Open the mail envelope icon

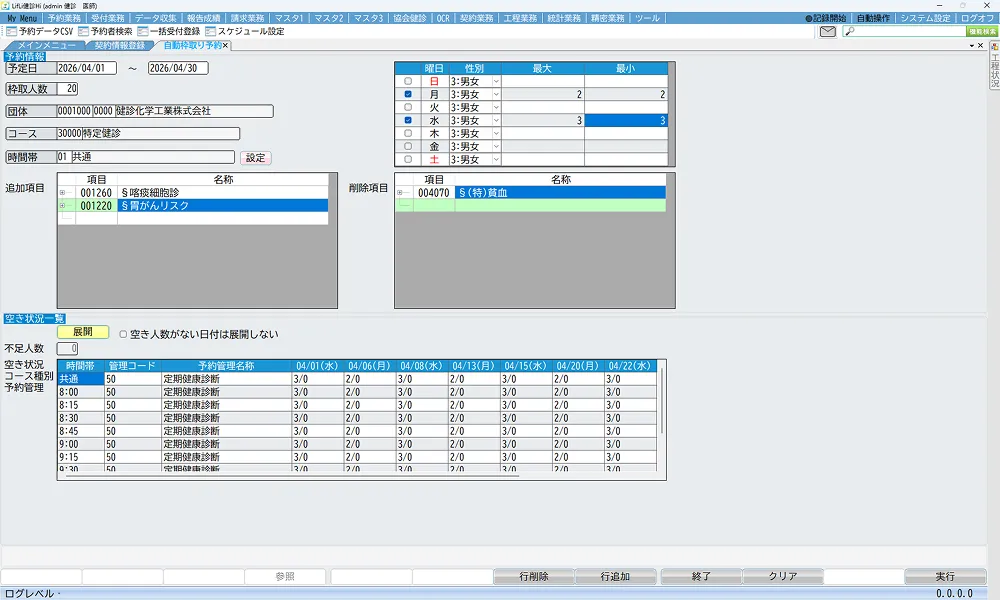click(x=827, y=31)
